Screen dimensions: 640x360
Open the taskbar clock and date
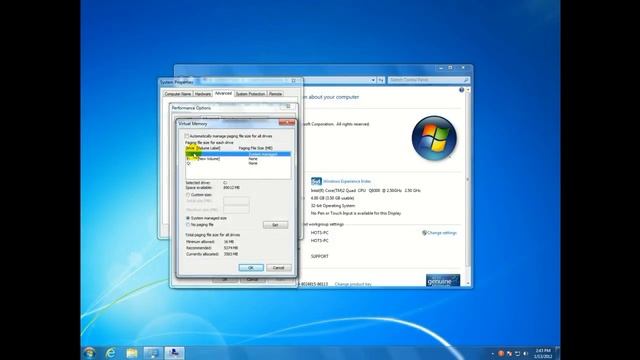543,353
